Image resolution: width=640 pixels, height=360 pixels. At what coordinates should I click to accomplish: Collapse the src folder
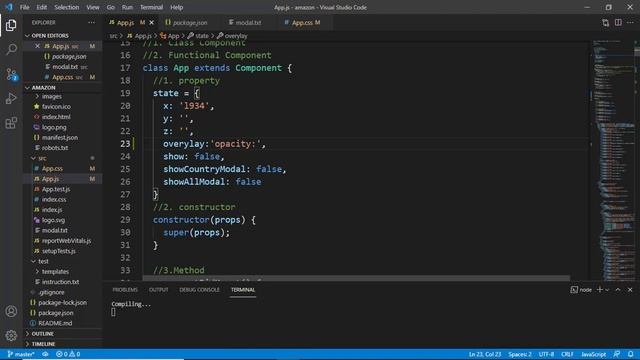tap(42, 158)
